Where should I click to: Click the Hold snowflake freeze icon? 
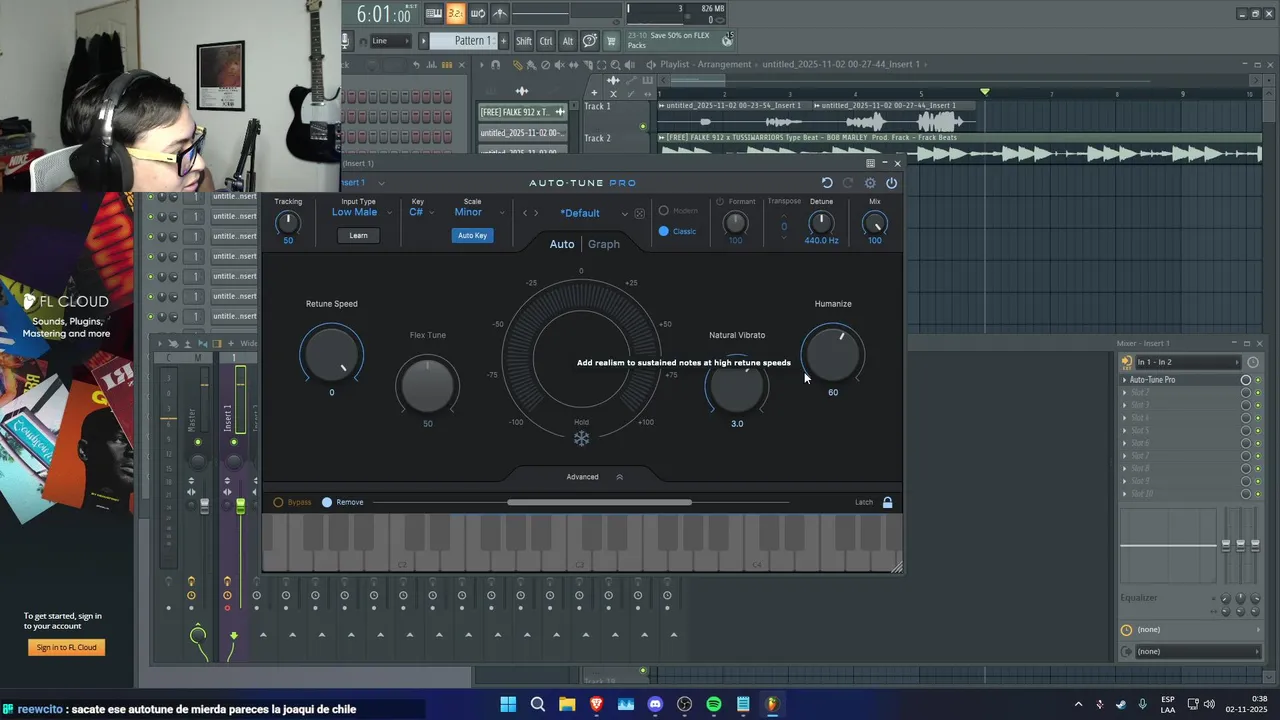581,438
